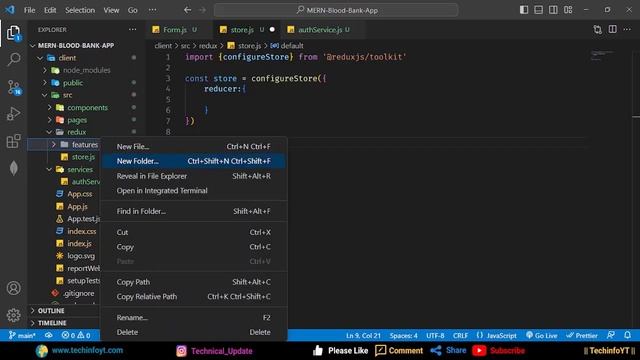Change UTF-8 file encoding
Image resolution: width=640 pixels, height=360 pixels.
point(435,336)
